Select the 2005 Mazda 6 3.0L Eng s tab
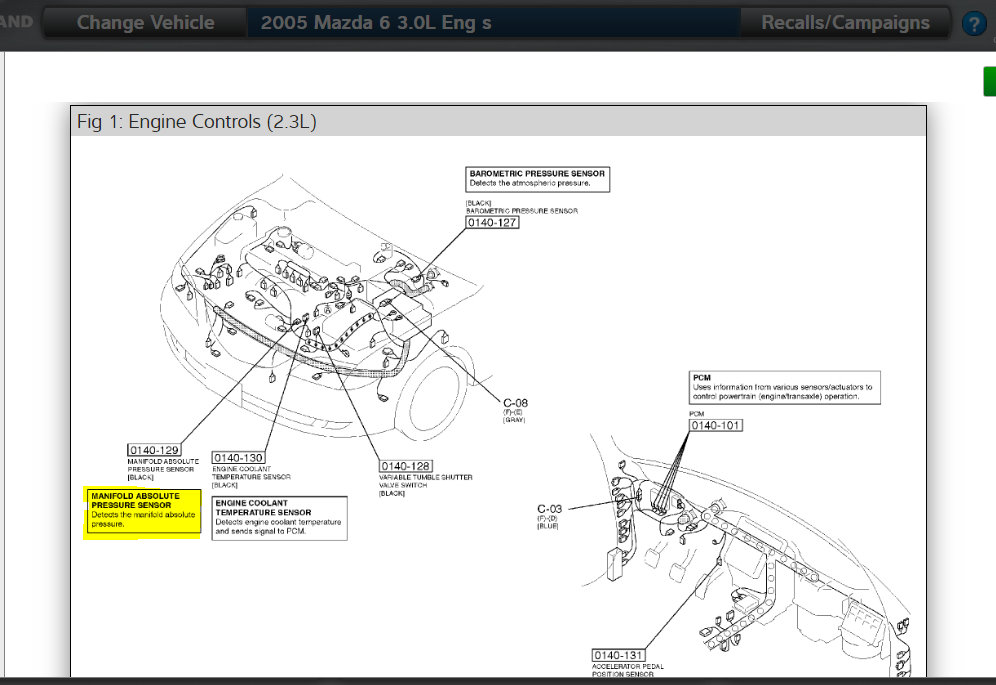Viewport: 996px width, 685px height. [x=493, y=23]
